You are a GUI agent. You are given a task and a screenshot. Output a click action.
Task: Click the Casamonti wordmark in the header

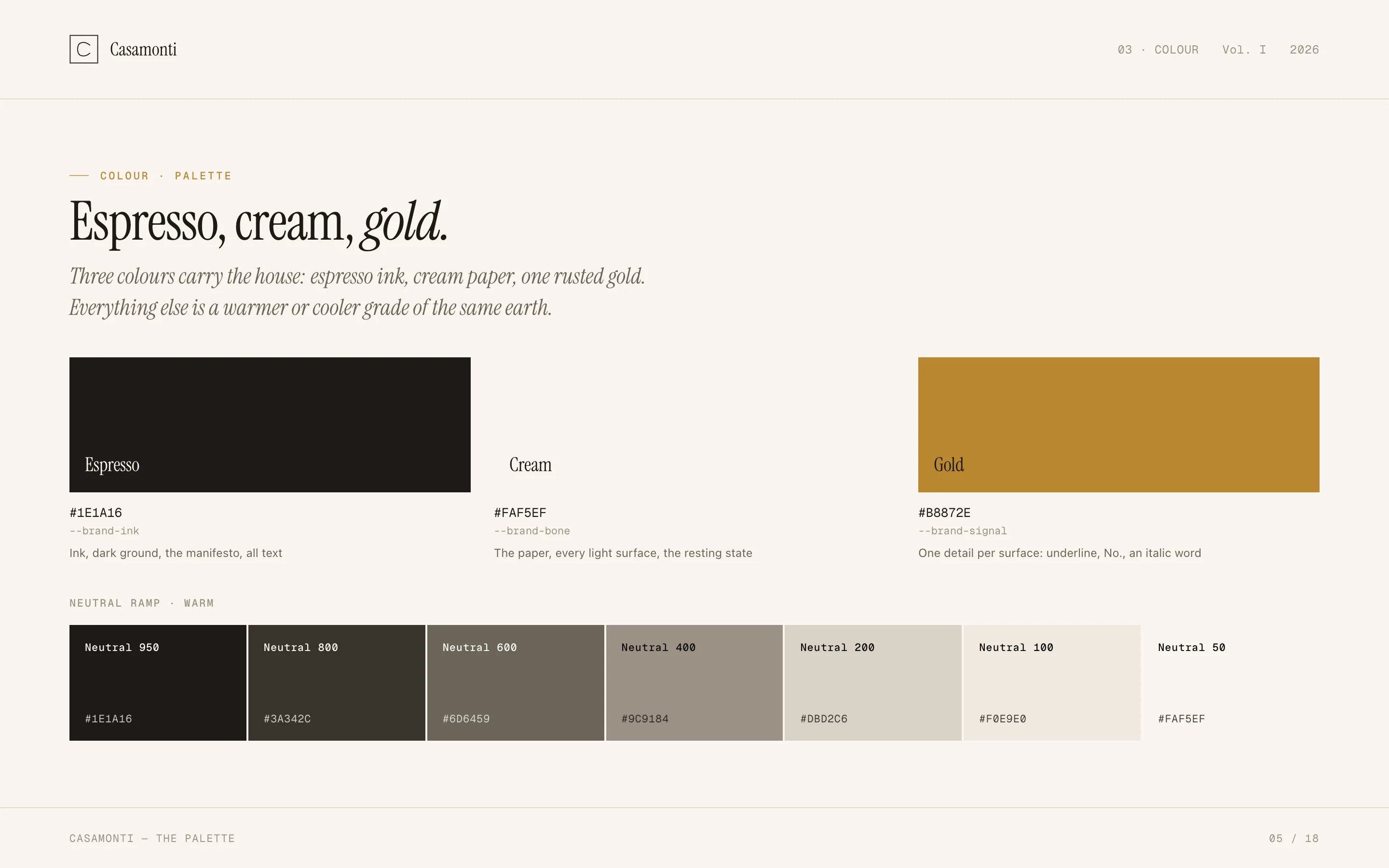tap(143, 49)
